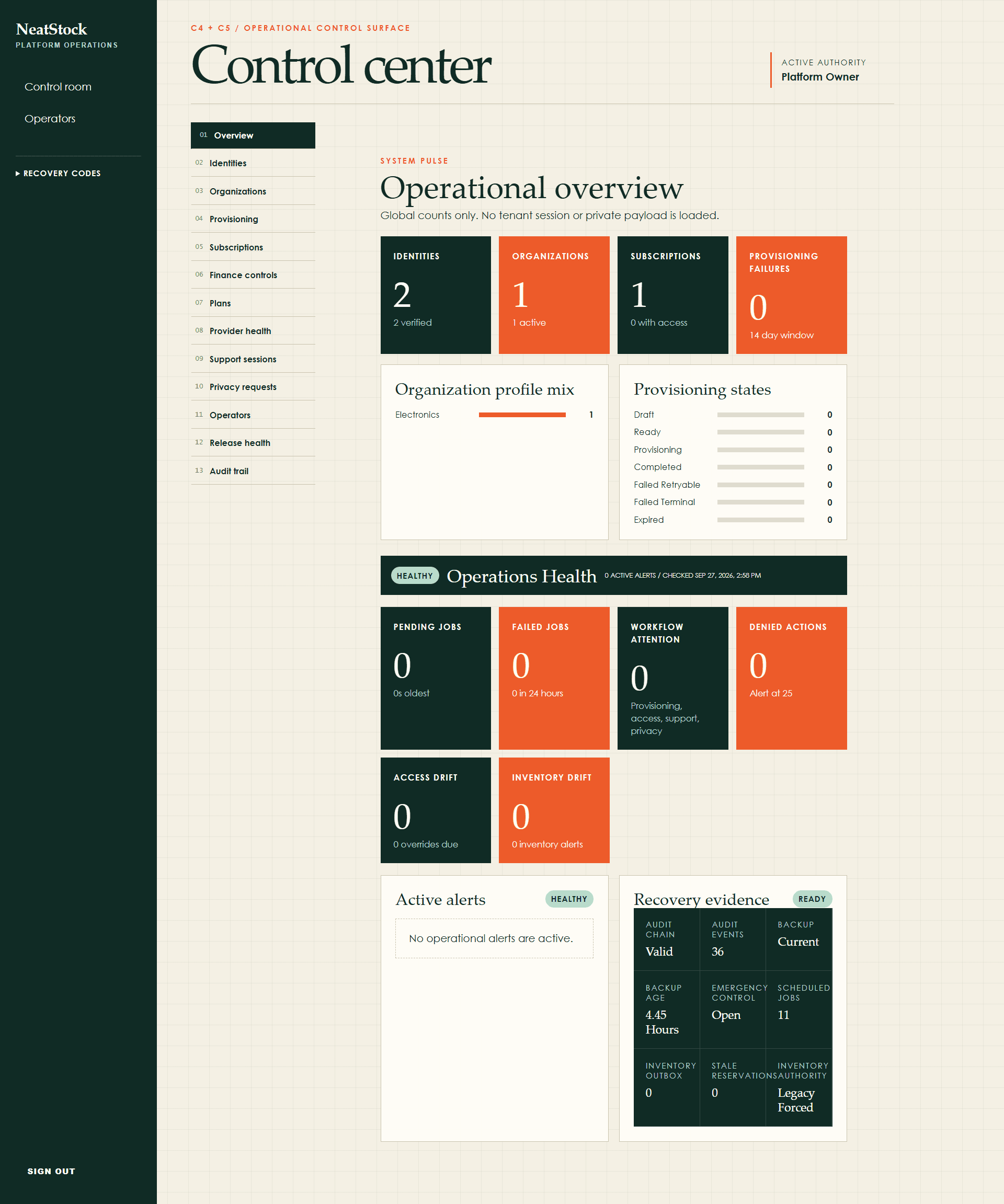Open 08 Provider health section
Image resolution: width=1004 pixels, height=1204 pixels.
click(x=253, y=331)
